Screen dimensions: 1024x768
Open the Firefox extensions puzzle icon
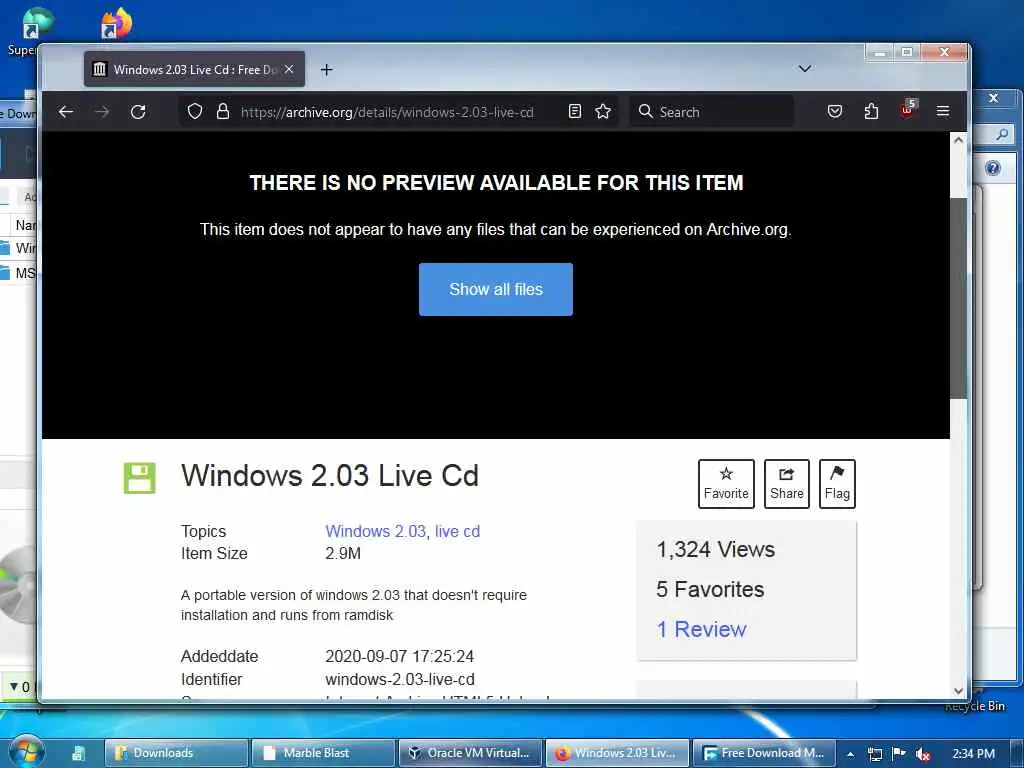(871, 112)
